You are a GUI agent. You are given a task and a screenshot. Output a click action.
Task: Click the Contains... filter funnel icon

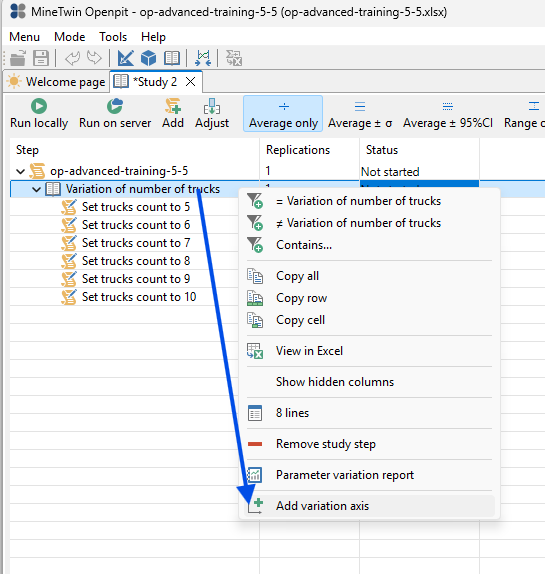click(255, 245)
